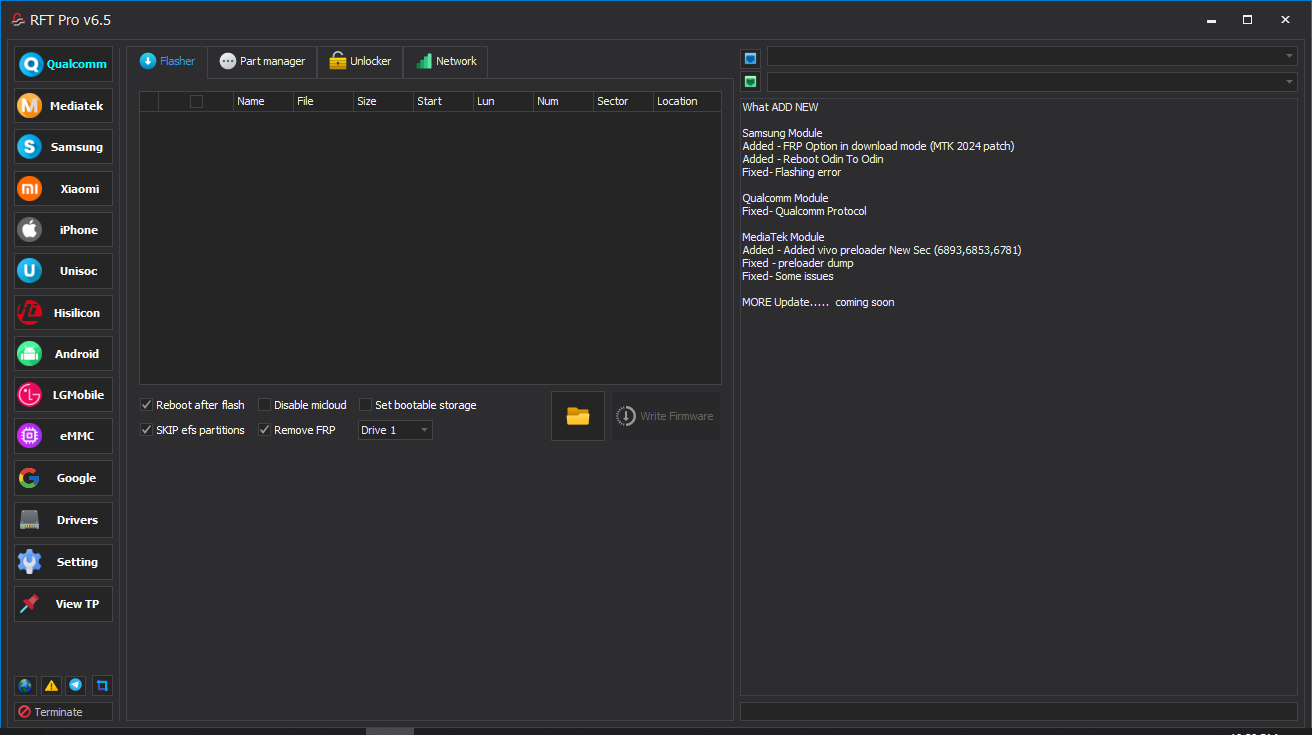Select the Hisilicon module in sidebar

pyautogui.click(x=63, y=313)
